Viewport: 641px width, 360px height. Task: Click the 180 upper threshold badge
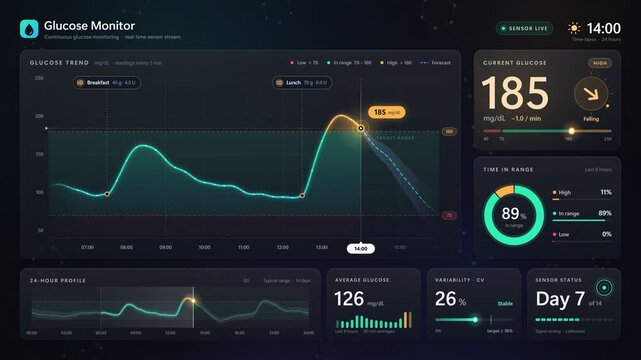[449, 132]
